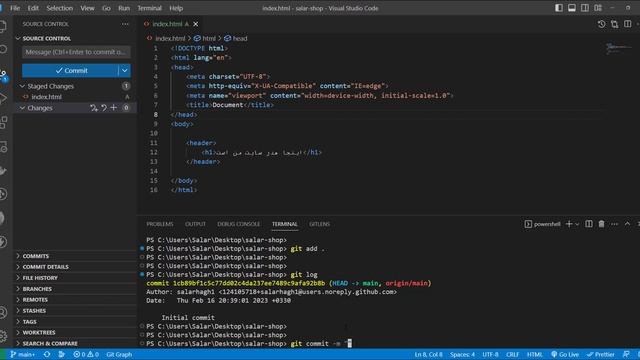The image size is (640, 360).
Task: Change indentation via Spaces: 4
Action: [462, 354]
